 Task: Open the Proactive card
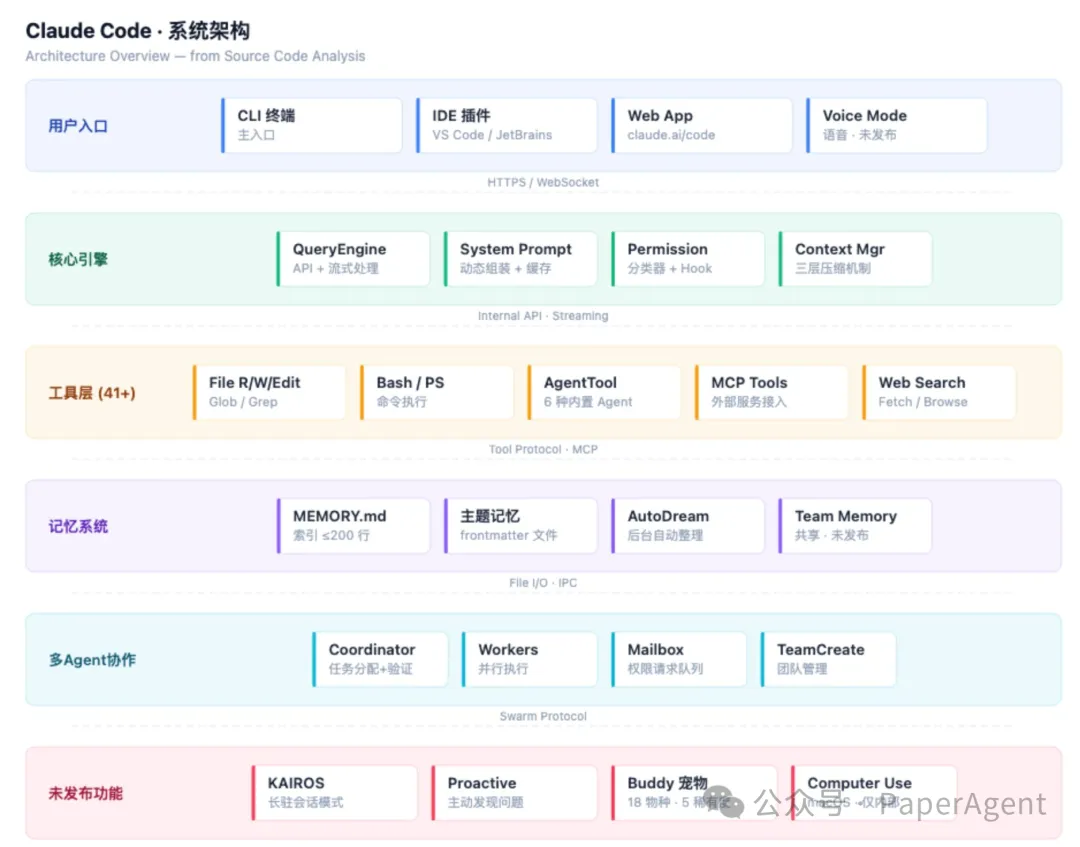[515, 793]
